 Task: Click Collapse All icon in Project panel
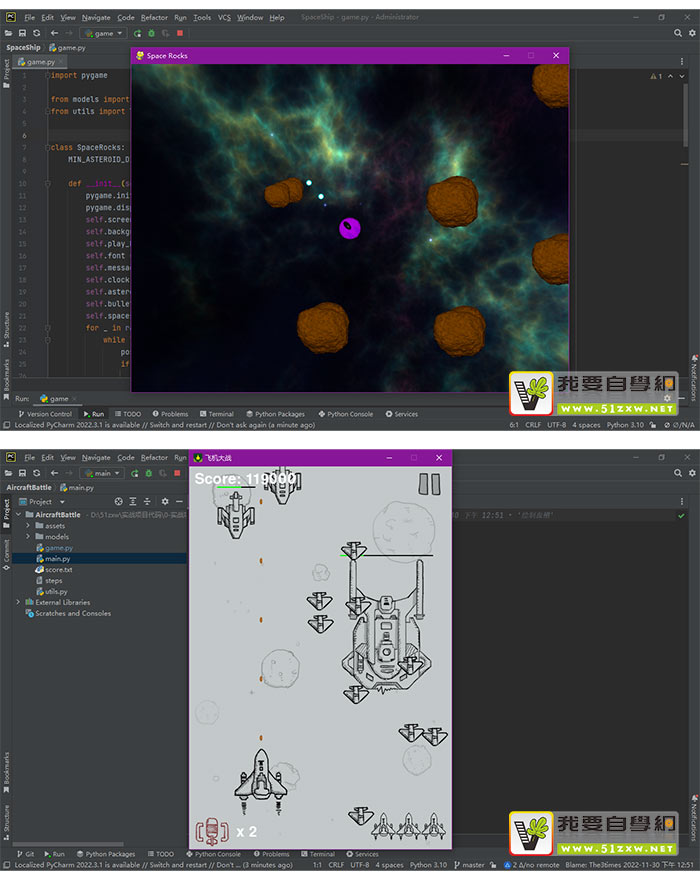click(x=147, y=501)
